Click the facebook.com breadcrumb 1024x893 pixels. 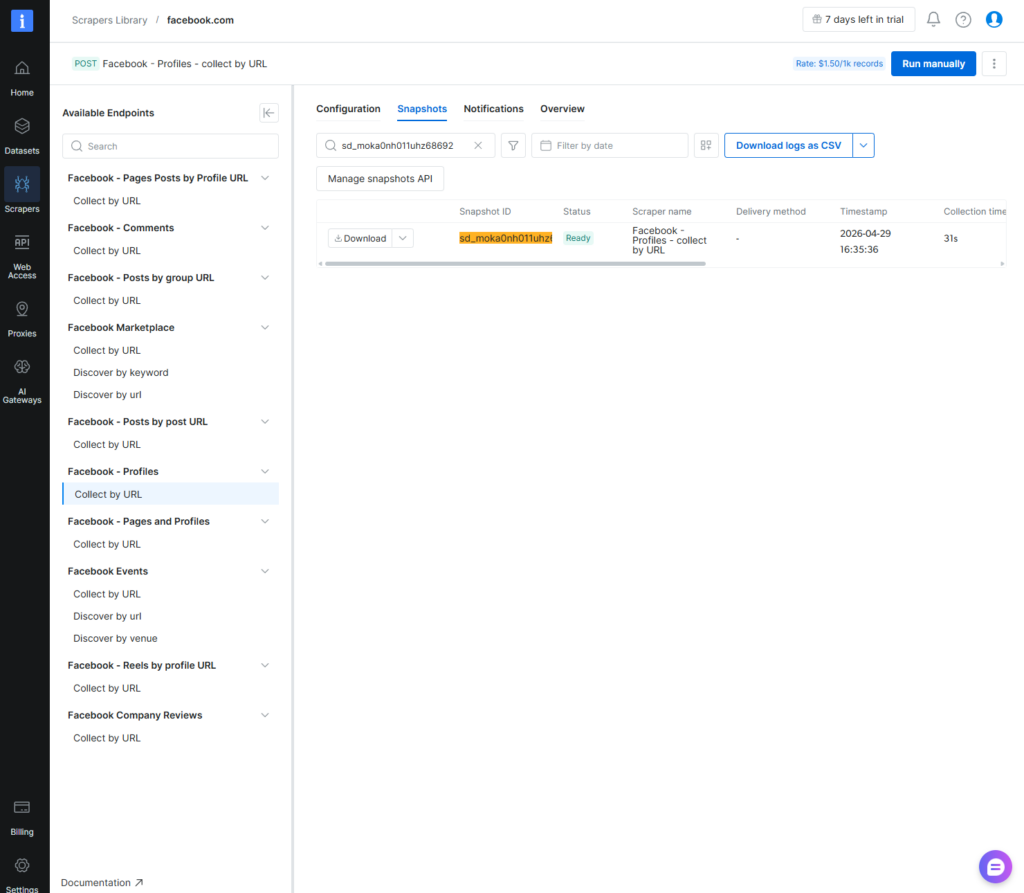(200, 20)
